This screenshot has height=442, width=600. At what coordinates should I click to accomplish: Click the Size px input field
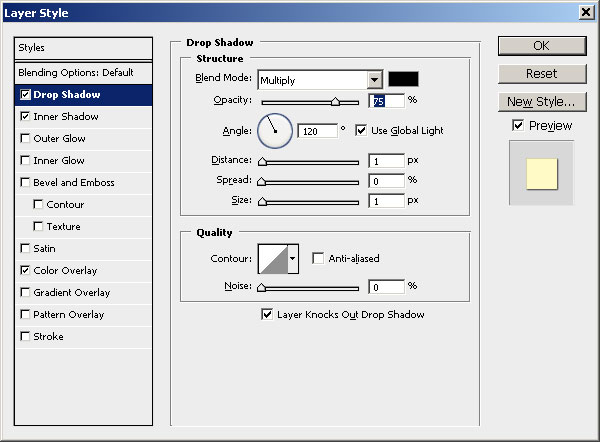tap(386, 201)
